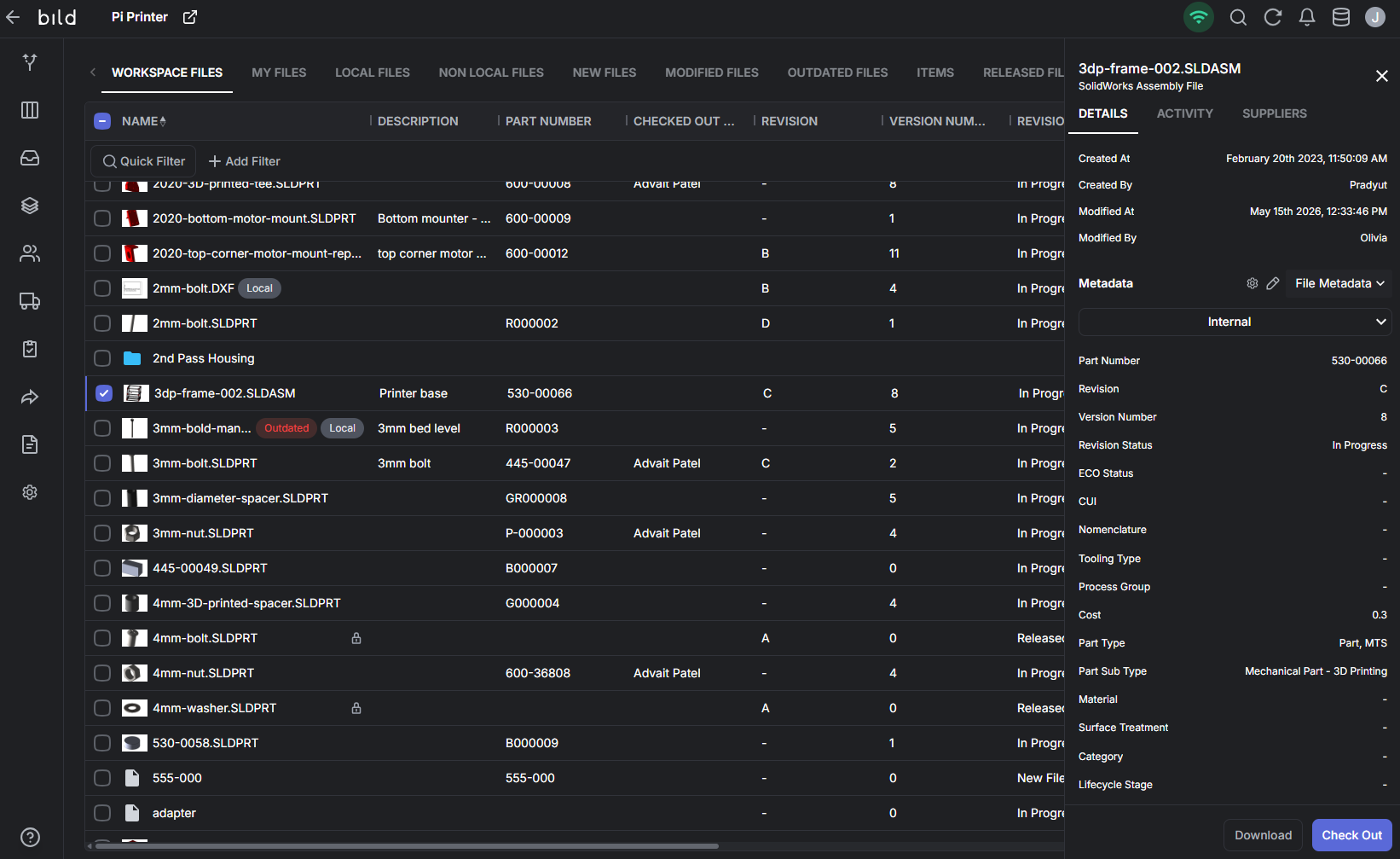This screenshot has width=1400, height=859.
Task: Switch to MY FILES tab
Action: (x=279, y=73)
